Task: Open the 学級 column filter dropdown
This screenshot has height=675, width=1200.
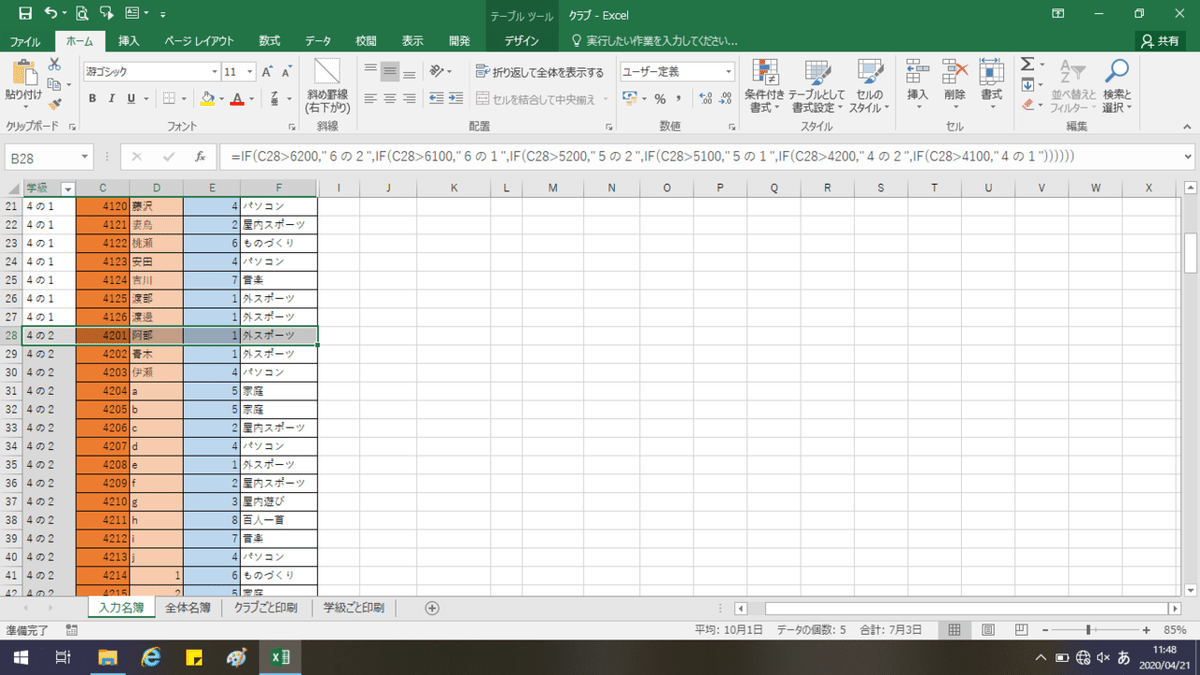Action: click(68, 188)
